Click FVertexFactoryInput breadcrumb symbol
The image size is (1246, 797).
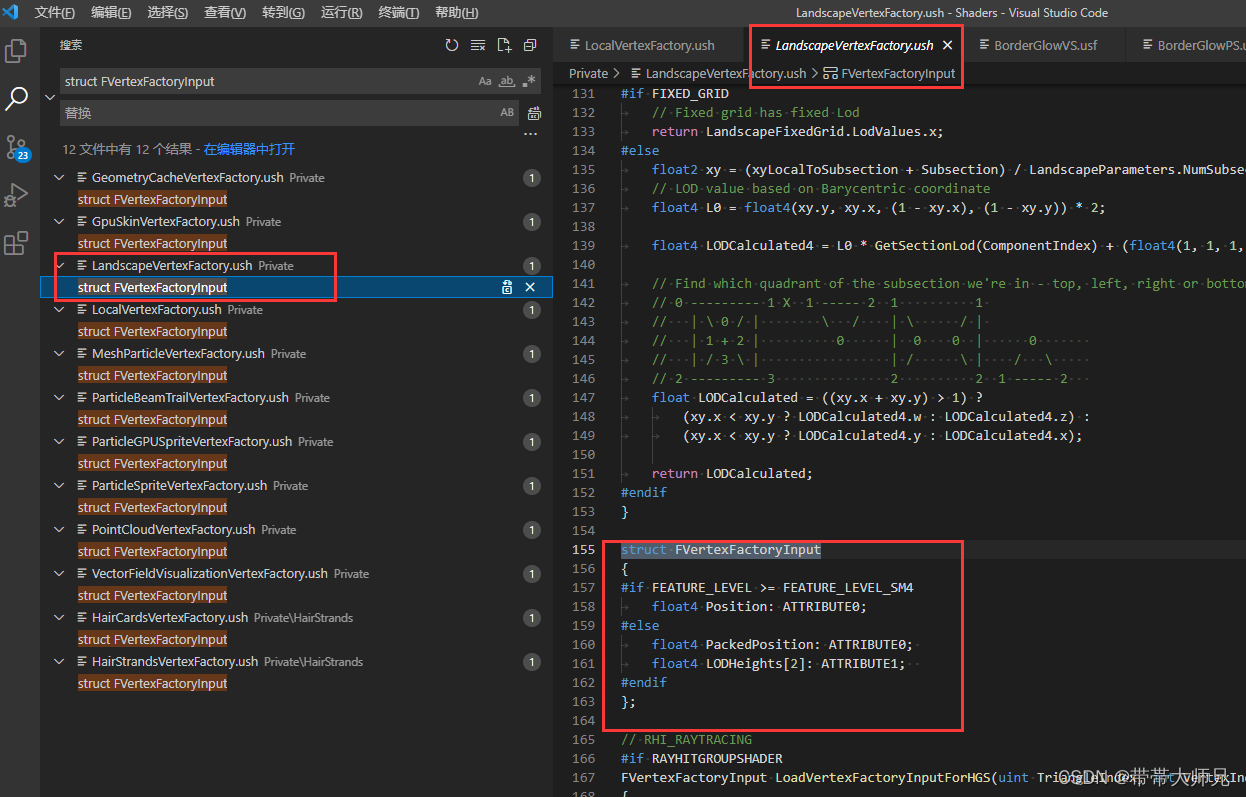coord(898,73)
